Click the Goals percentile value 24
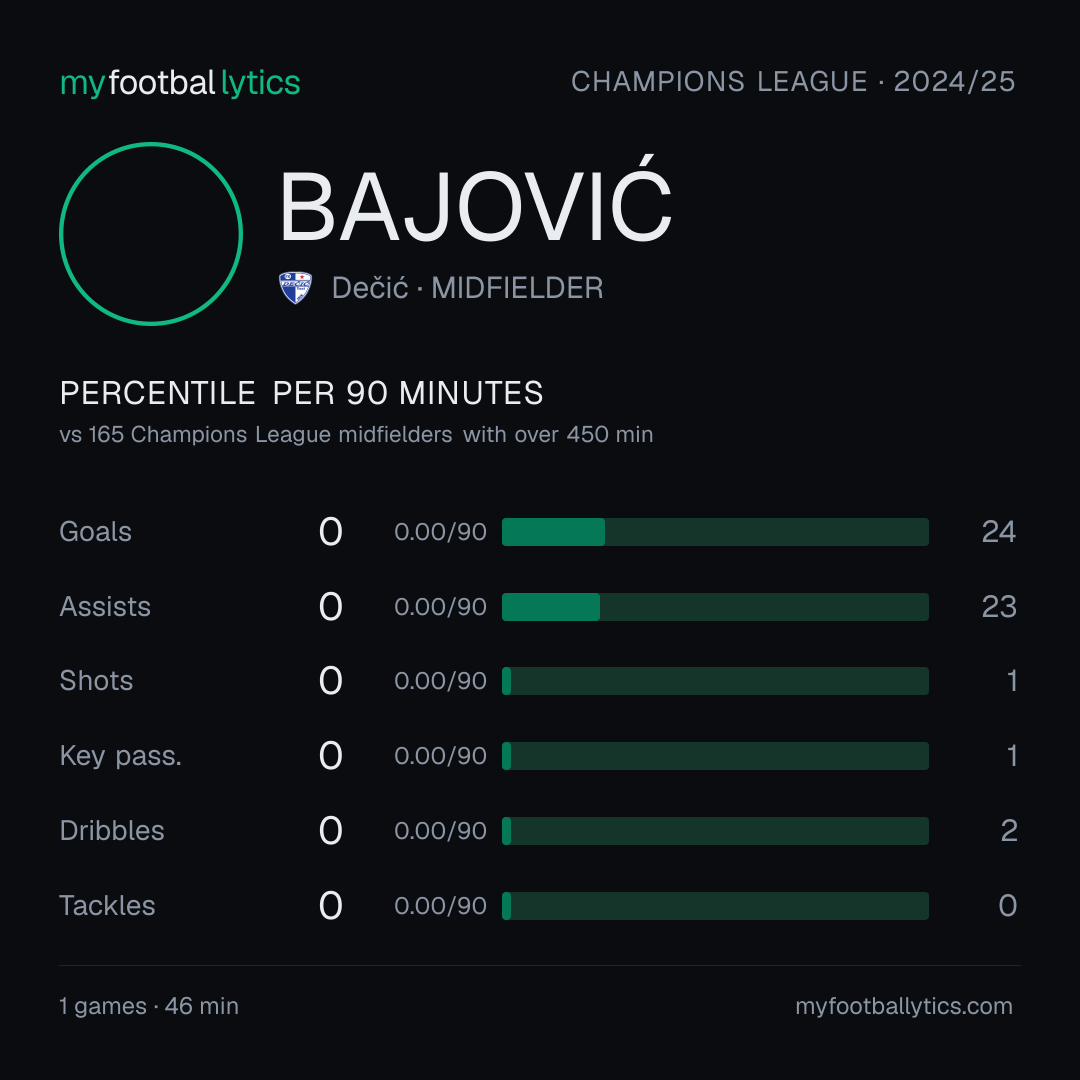 [x=999, y=532]
